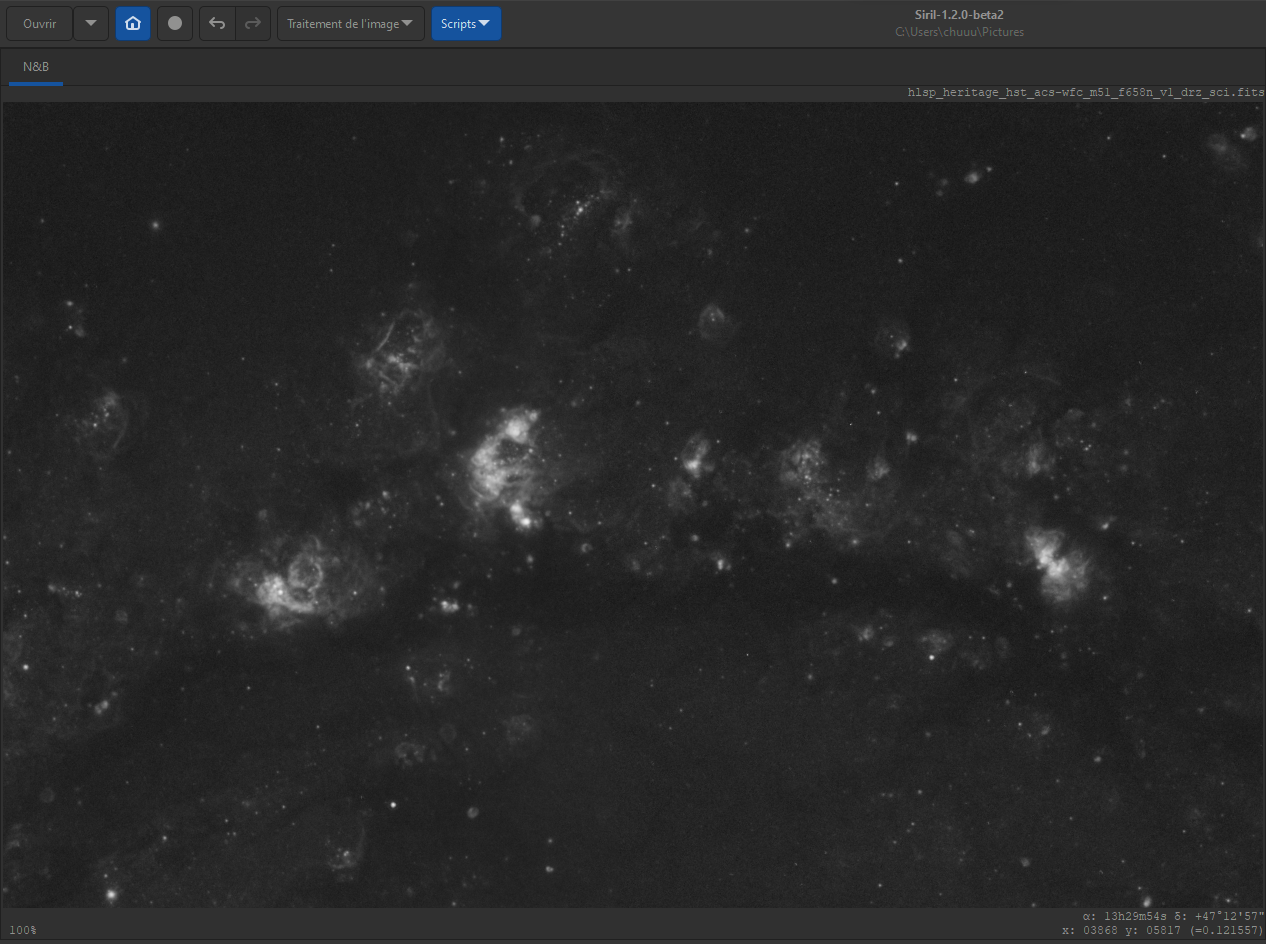Click the 100% zoom level indicator
Image resolution: width=1266 pixels, height=944 pixels.
pyautogui.click(x=23, y=930)
